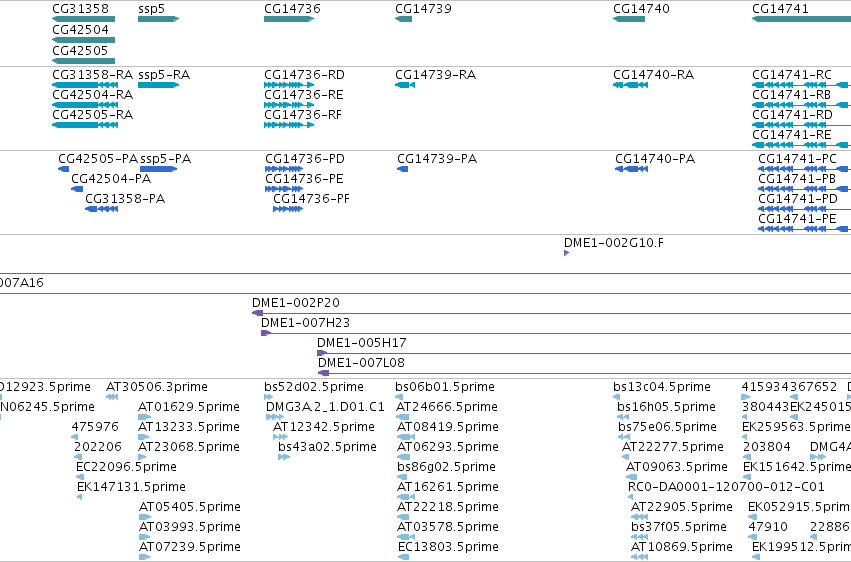
Task: Select protein label CG14740-PA
Action: tap(655, 159)
